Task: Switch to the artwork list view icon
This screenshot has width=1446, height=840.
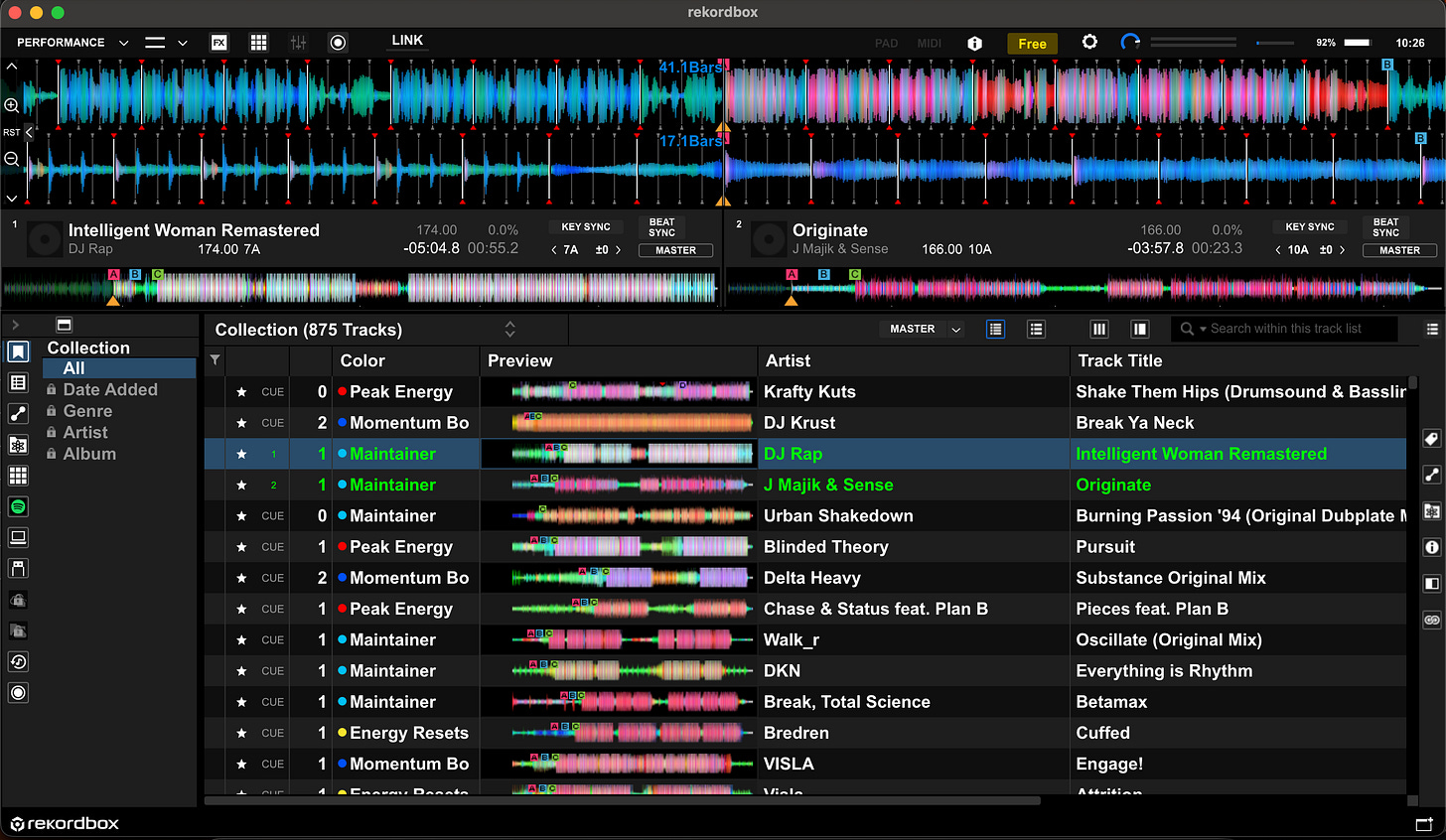Action: [1036, 329]
